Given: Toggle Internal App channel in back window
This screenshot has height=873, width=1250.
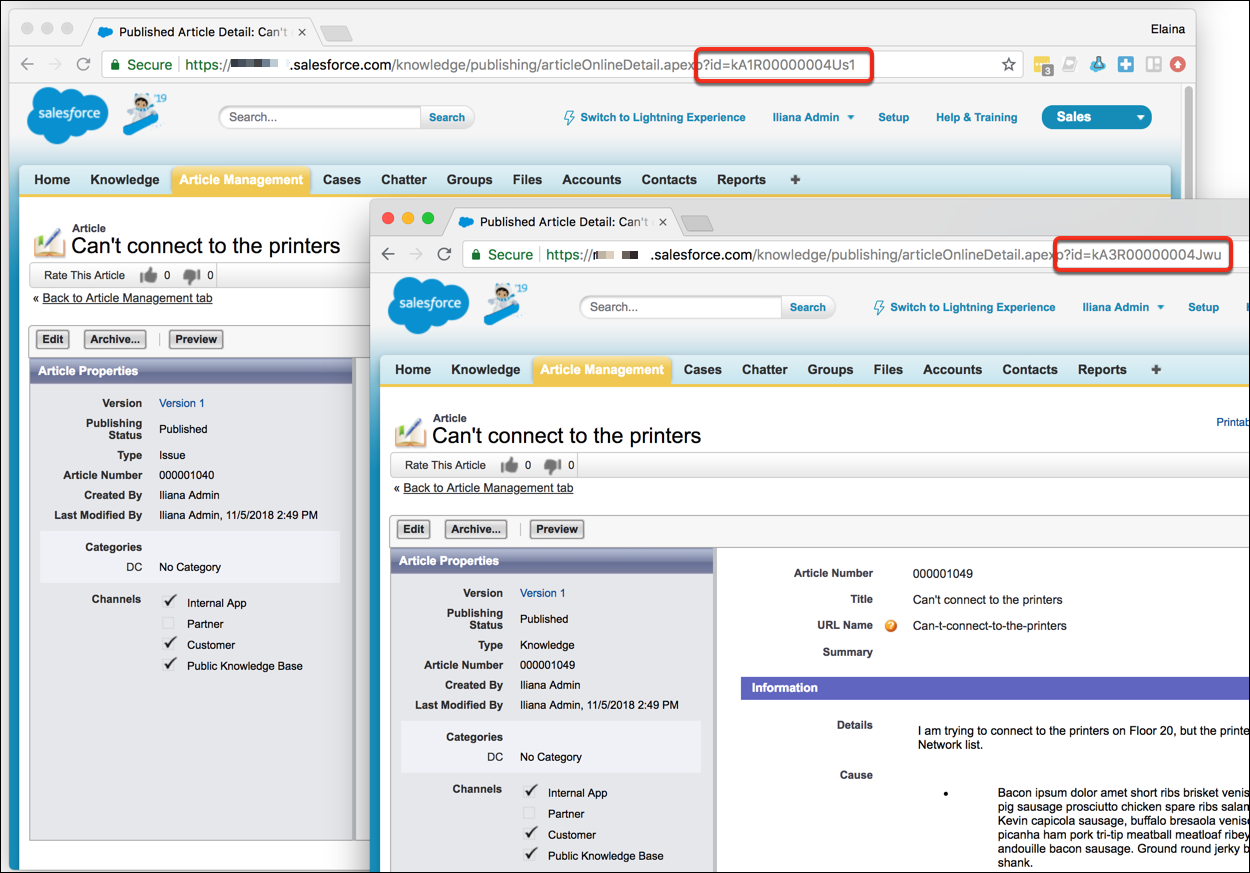Looking at the screenshot, I should click(x=168, y=602).
